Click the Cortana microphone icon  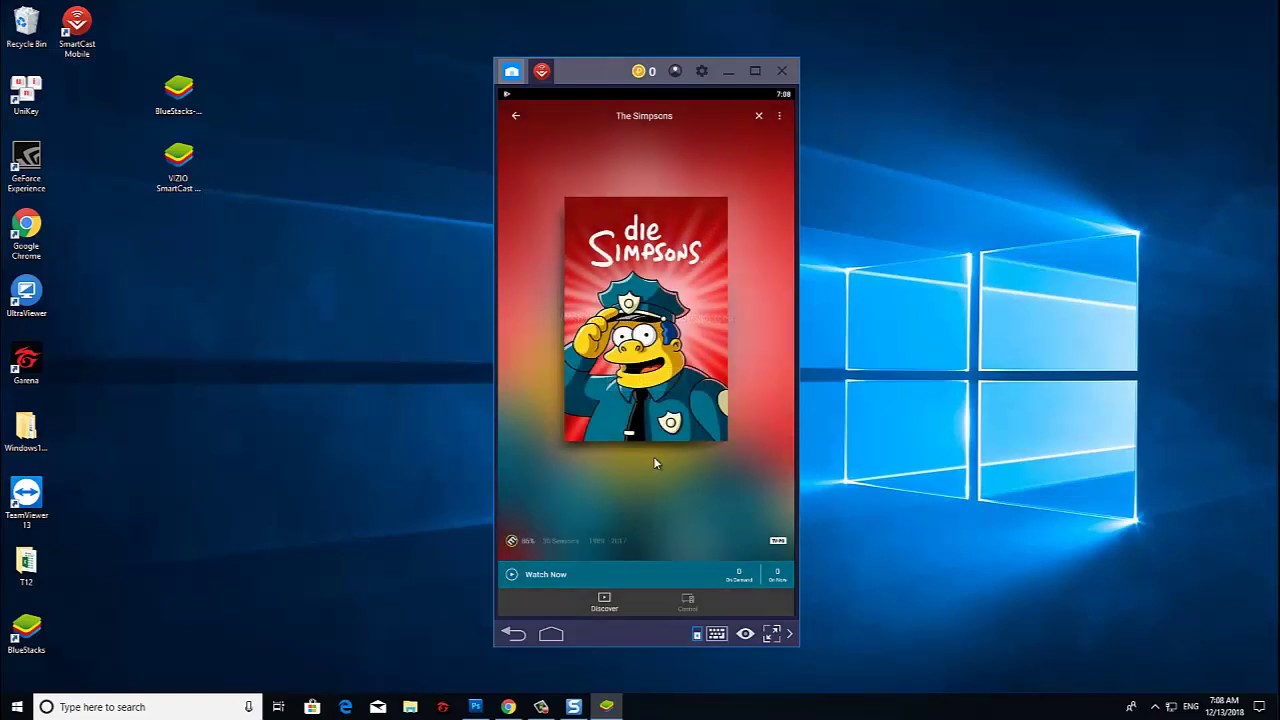click(248, 707)
